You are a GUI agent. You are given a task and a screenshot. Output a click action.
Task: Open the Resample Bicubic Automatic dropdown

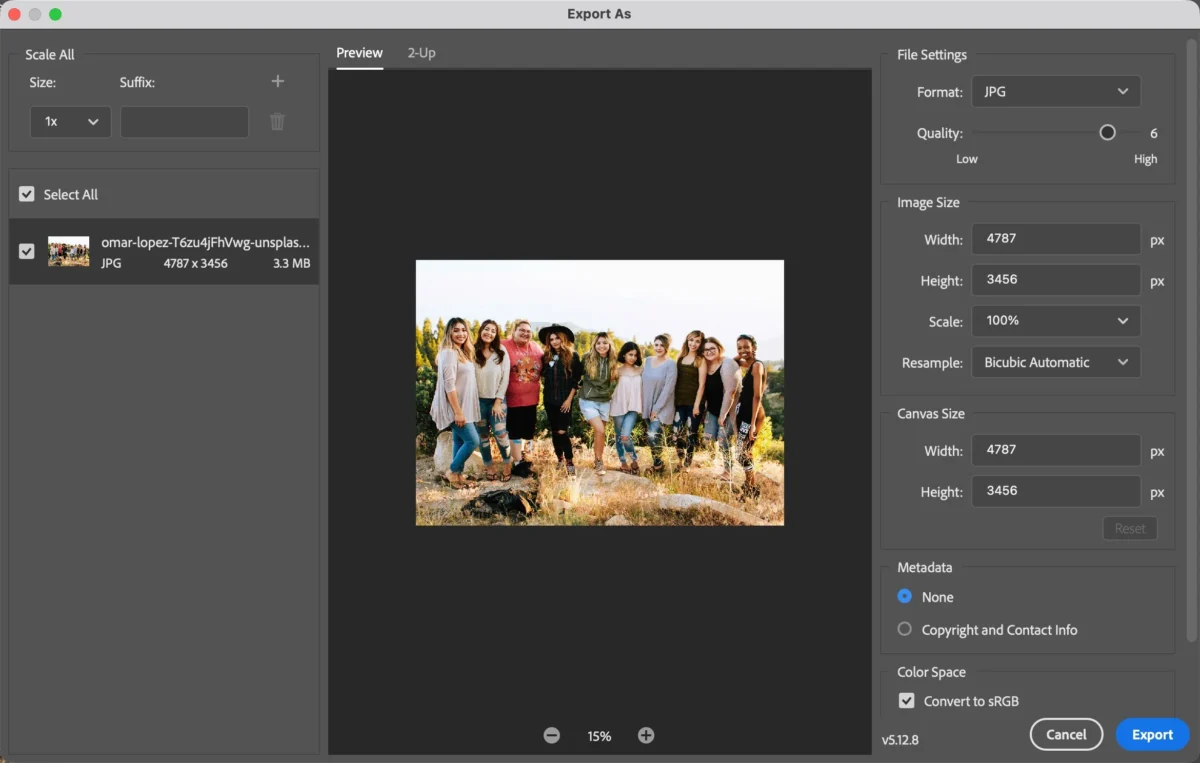[x=1055, y=363]
